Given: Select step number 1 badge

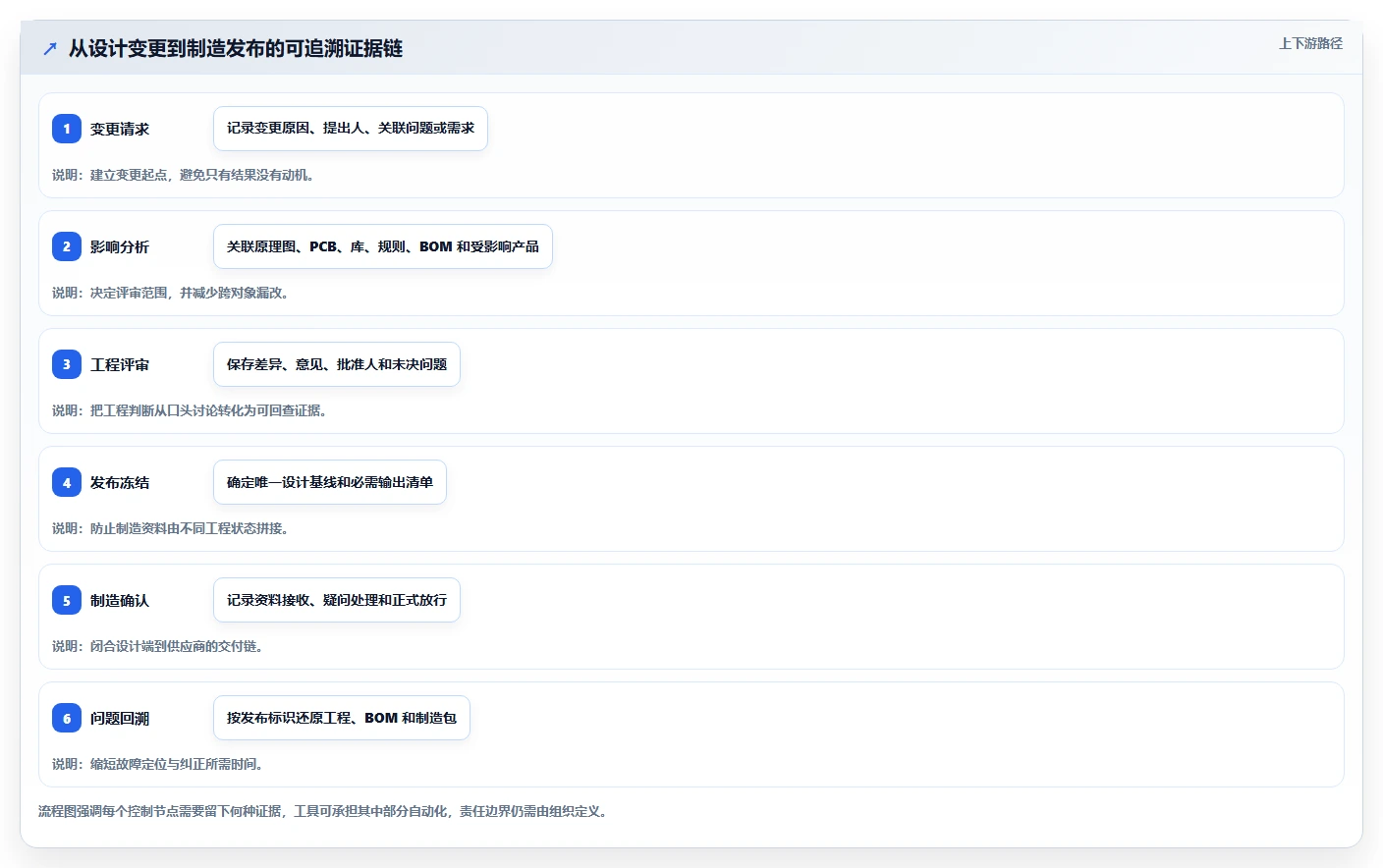Looking at the screenshot, I should click(67, 129).
